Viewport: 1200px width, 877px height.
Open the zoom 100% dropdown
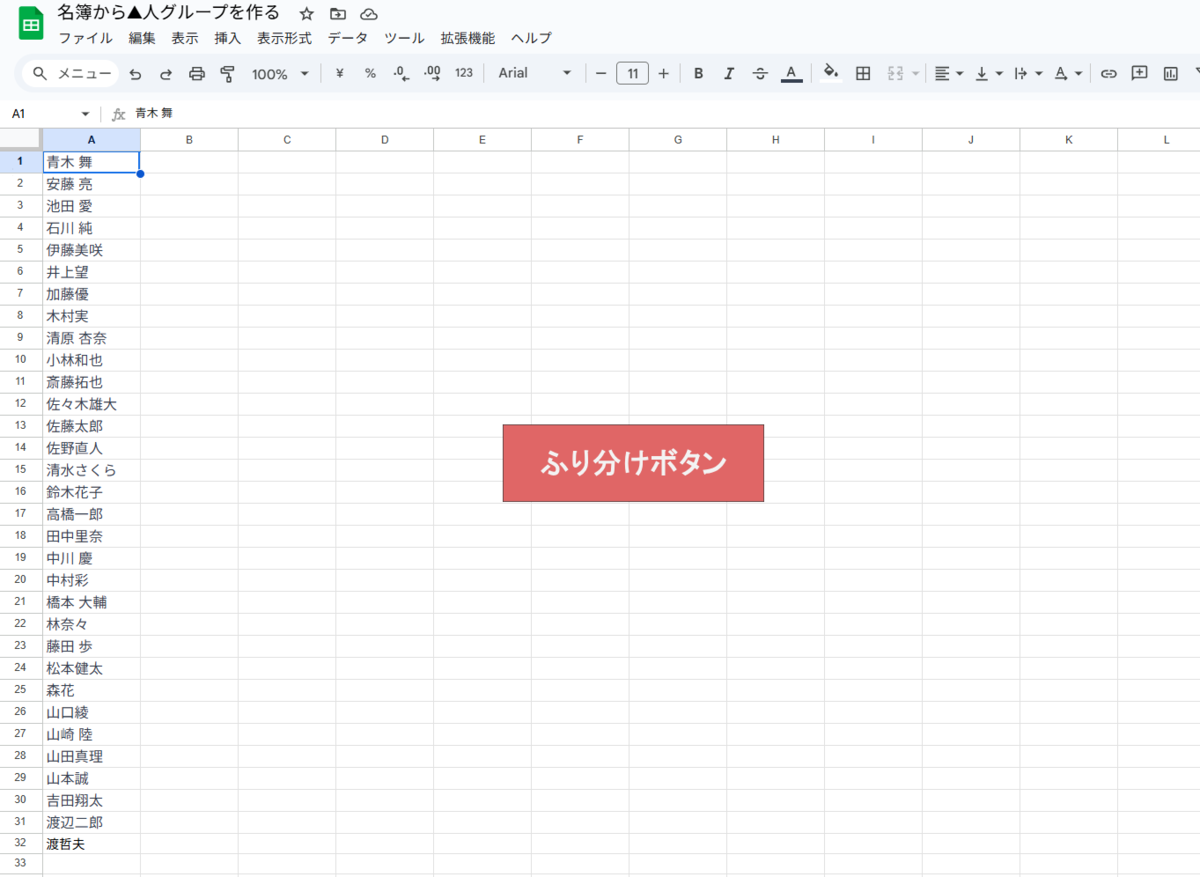coord(280,73)
